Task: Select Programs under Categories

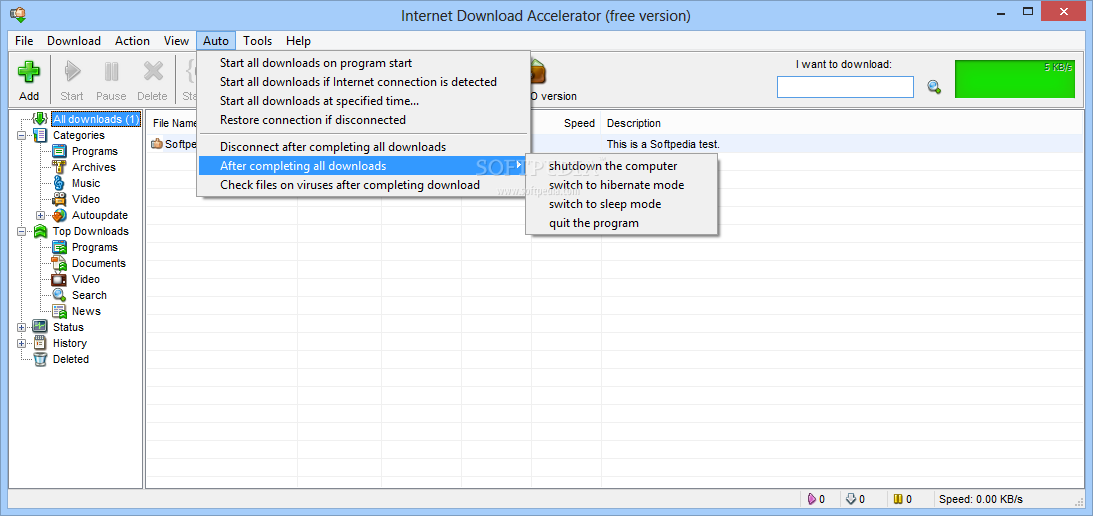Action: tap(95, 151)
